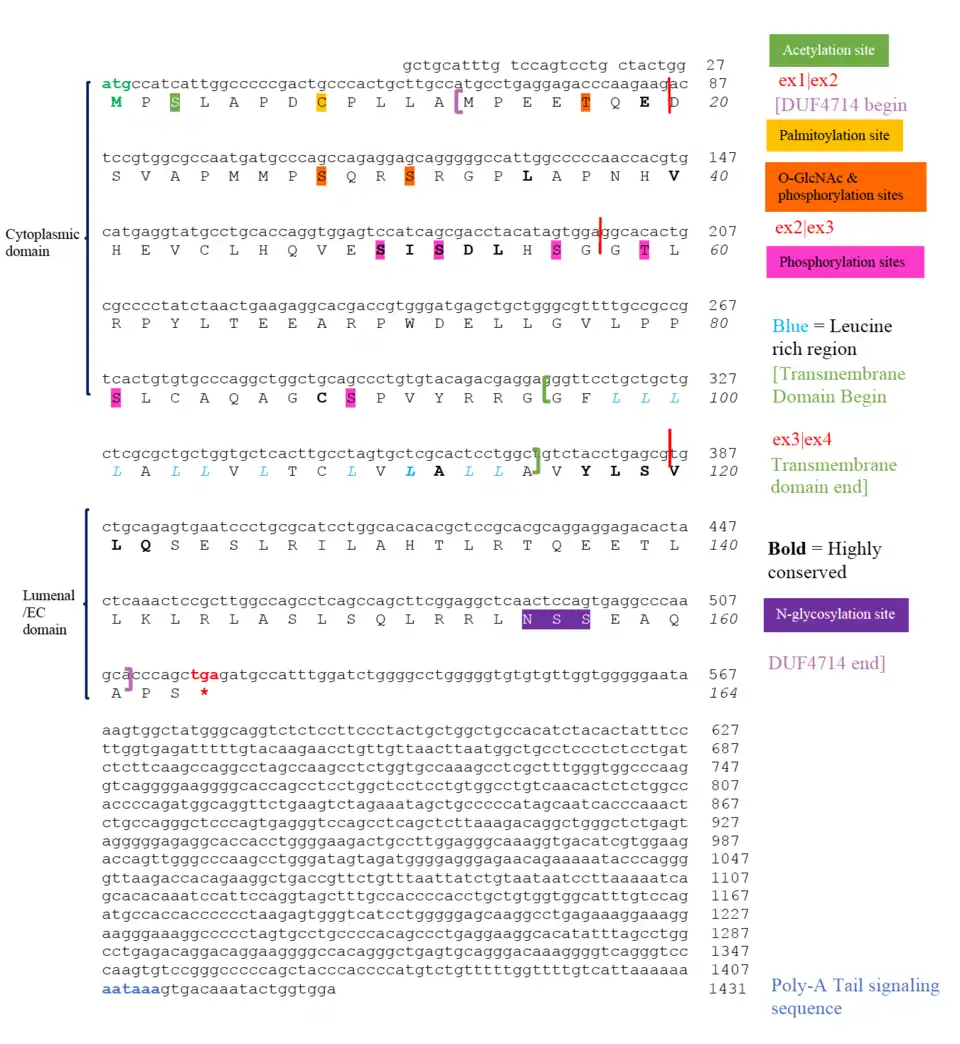Screen dimensions: 960x1044
Task: Click the yellow-highlighted C palmitoylation residue
Action: coord(321,102)
